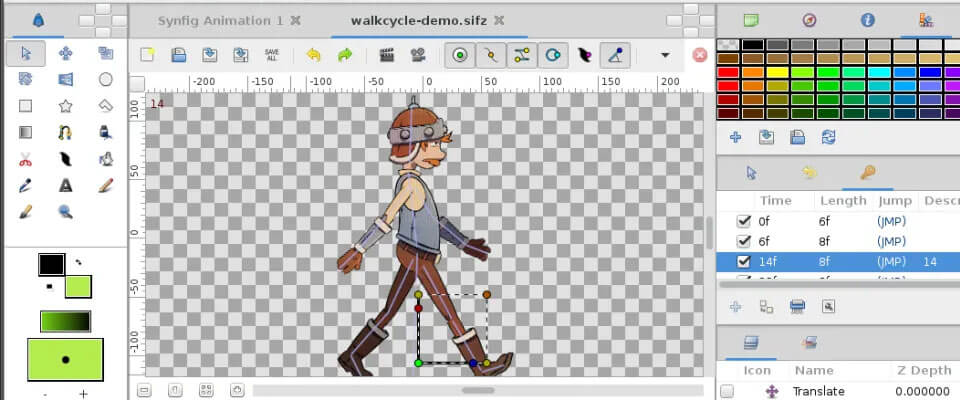Viewport: 960px width, 400px height.
Task: Click the Open file toolbar icon
Action: (x=178, y=55)
